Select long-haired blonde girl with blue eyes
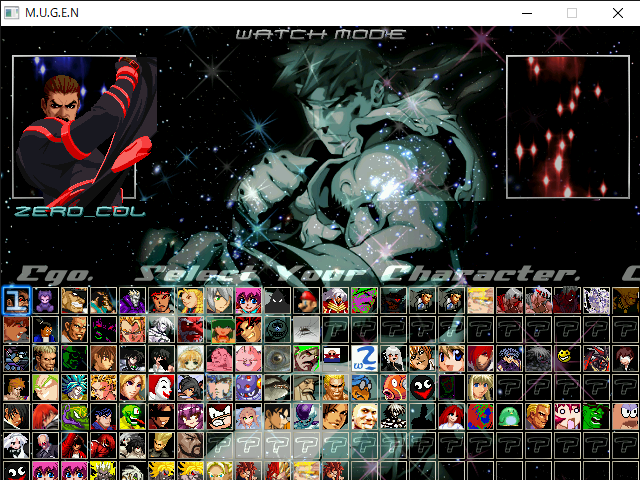The image size is (640, 480). pos(480,388)
